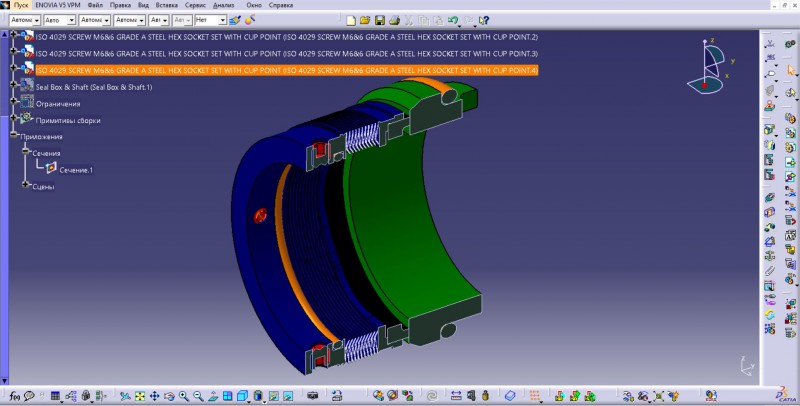Open the Правка menu
800x406 pixels.
coord(120,5)
